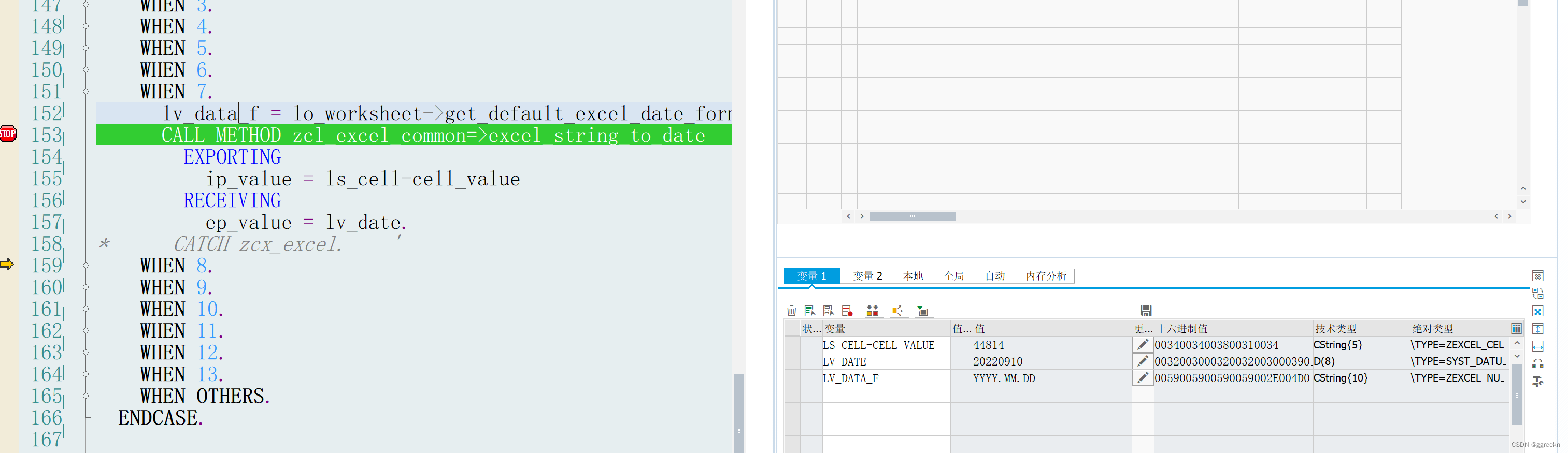1568x453 pixels.
Task: Toggle fold marker at line 160 WHEN 9
Action: 86,287
